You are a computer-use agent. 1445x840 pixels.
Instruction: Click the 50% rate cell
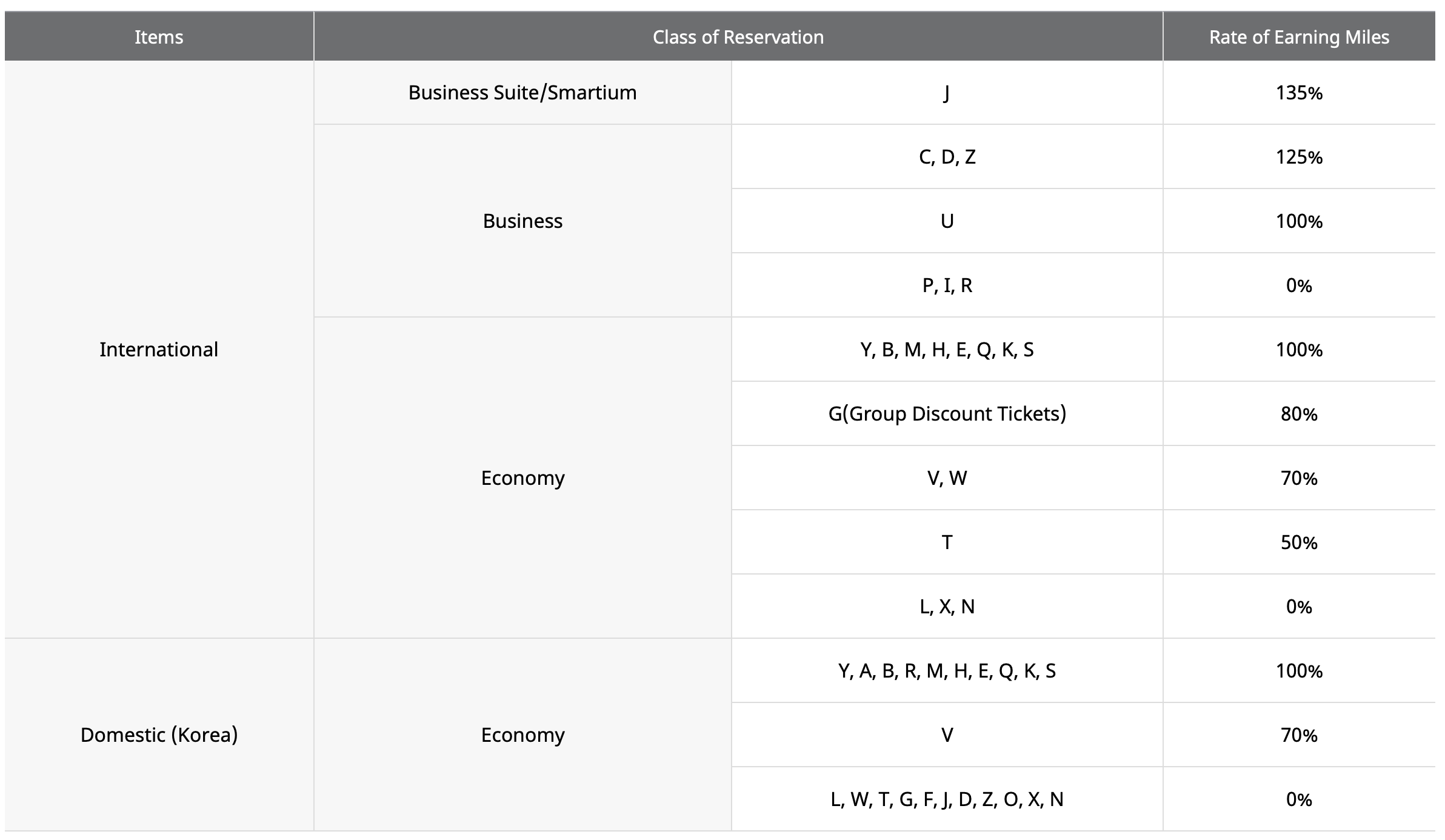[x=1298, y=542]
